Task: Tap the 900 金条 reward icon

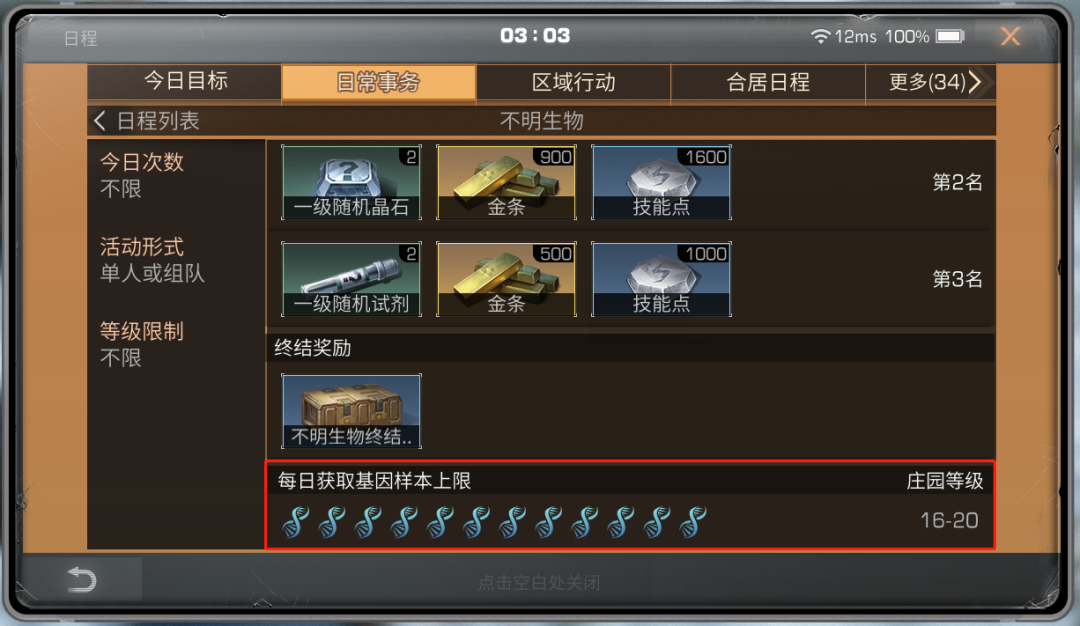Action: tap(506, 182)
